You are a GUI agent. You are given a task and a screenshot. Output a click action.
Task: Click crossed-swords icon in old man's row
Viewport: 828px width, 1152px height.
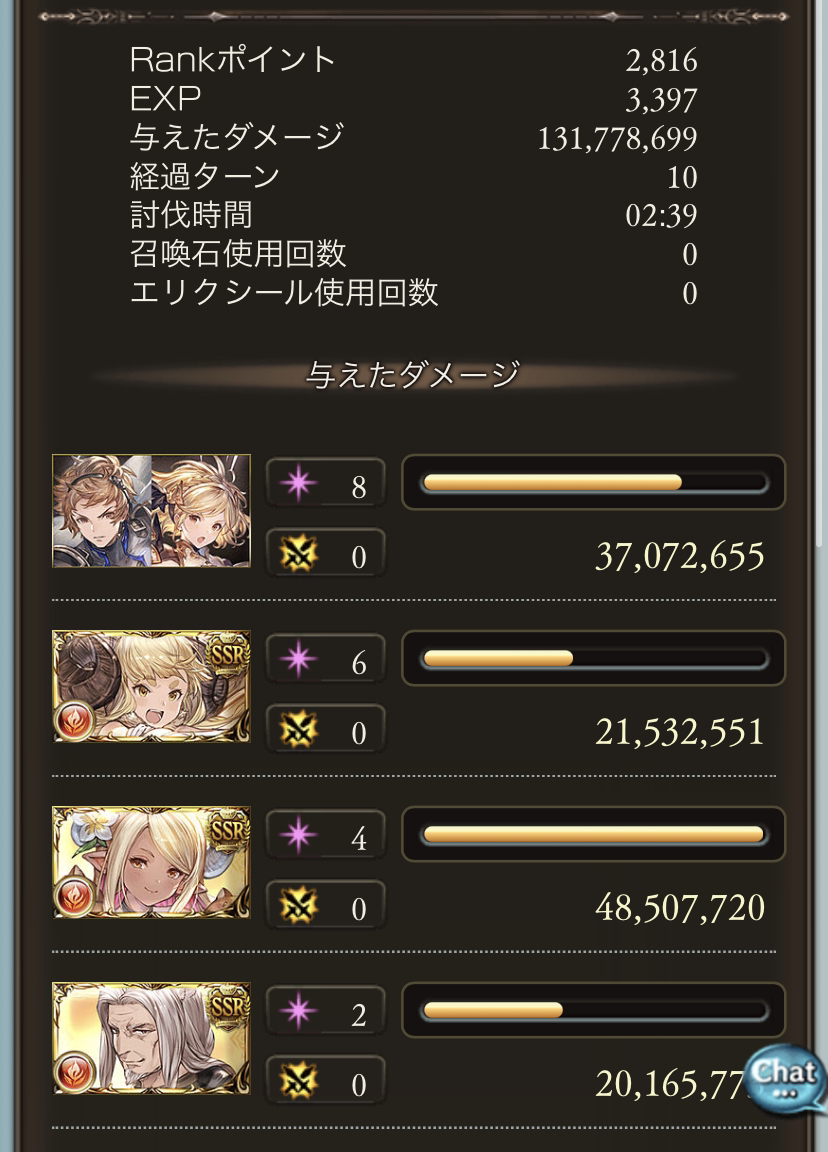(x=299, y=1082)
